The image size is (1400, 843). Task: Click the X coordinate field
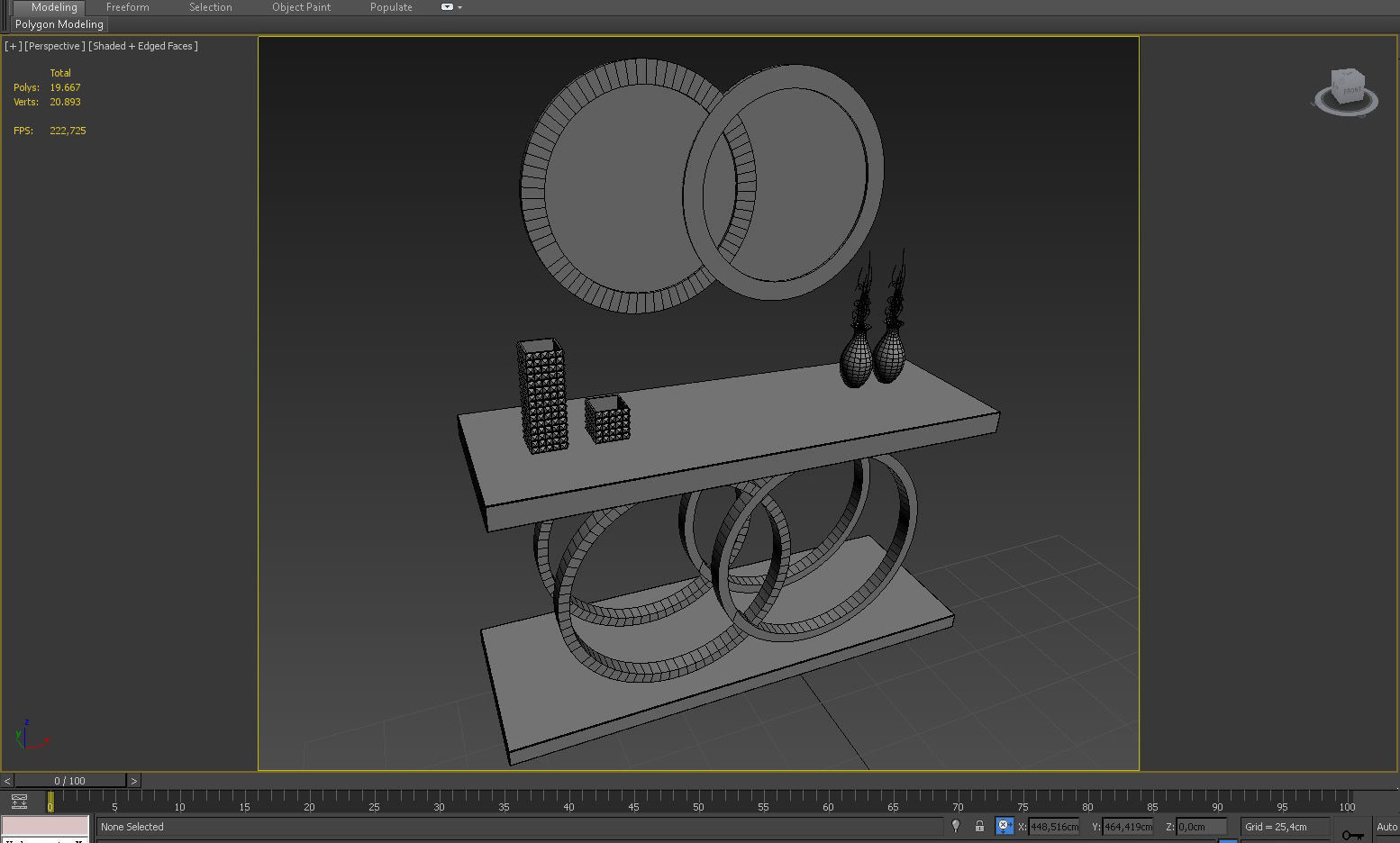[x=1053, y=827]
